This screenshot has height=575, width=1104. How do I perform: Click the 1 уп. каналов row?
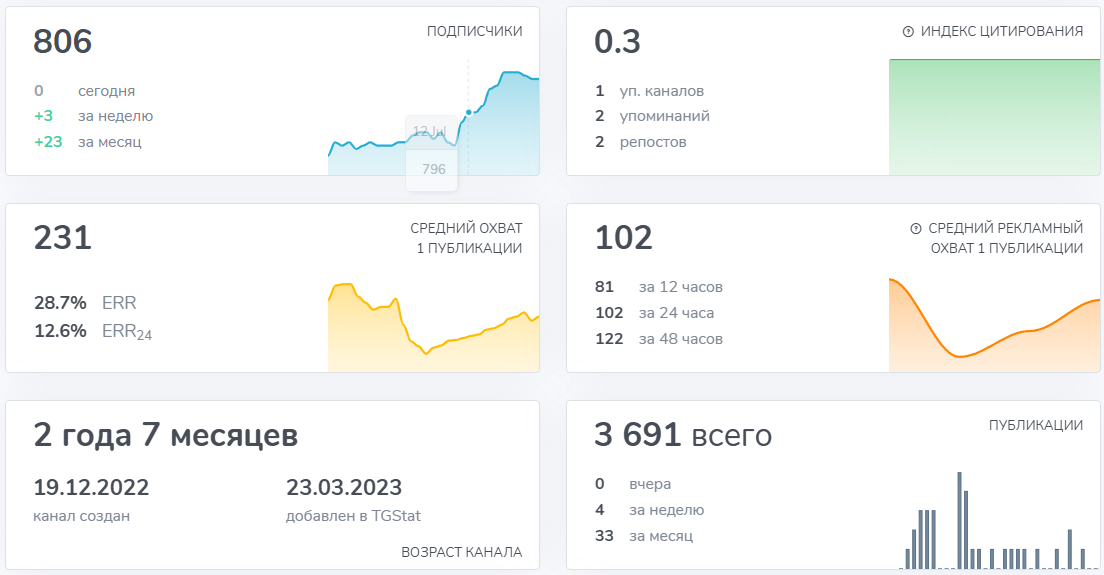tap(649, 91)
